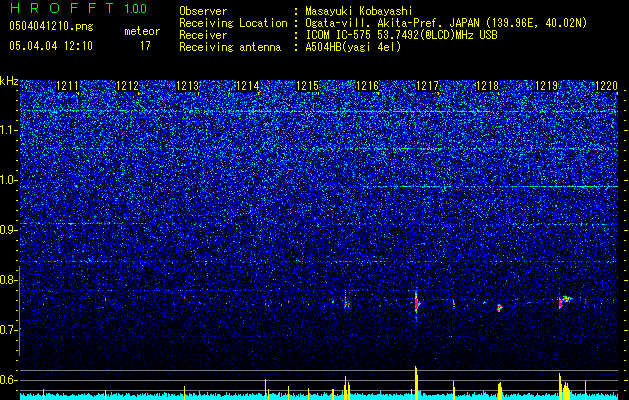629x400 pixels.
Task: Click the Receiving Location label
Action: (x=233, y=23)
